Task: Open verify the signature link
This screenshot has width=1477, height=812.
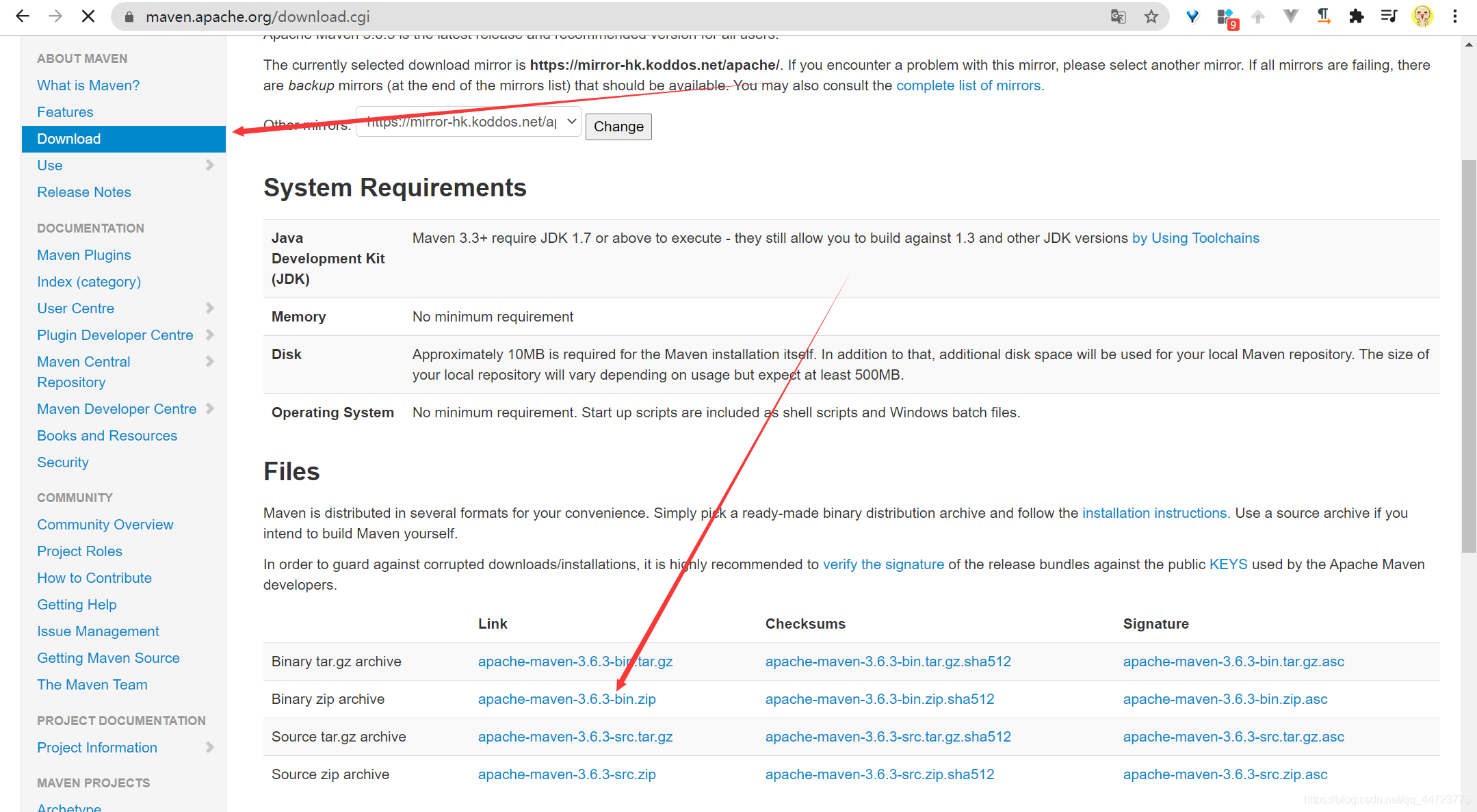Action: (883, 564)
